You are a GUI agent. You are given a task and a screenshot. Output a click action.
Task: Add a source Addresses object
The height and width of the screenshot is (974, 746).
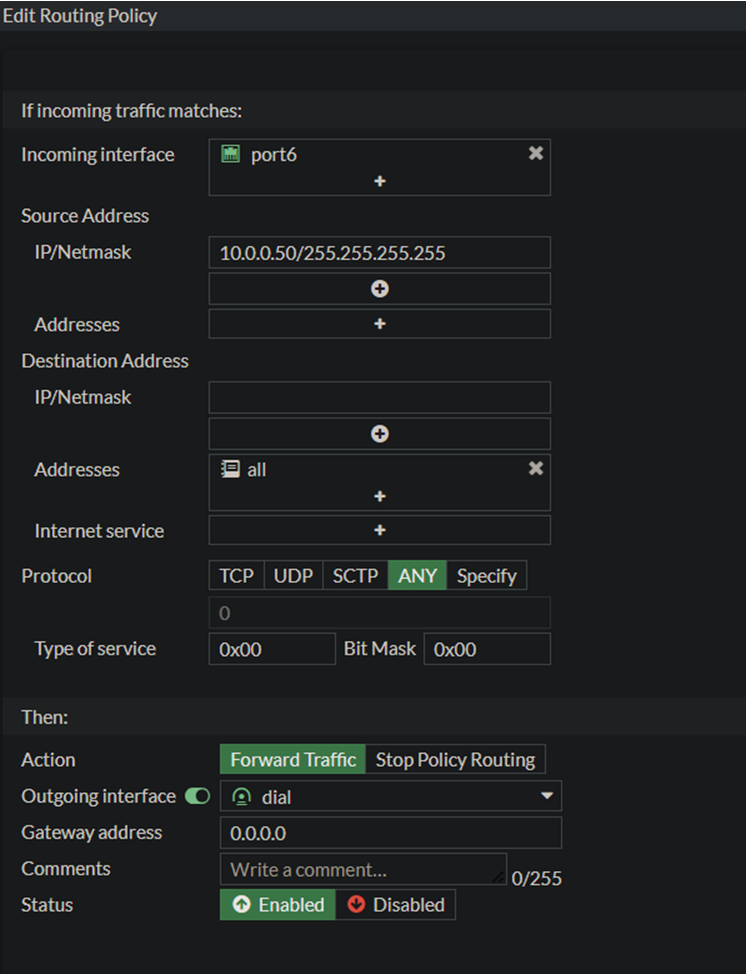click(380, 324)
